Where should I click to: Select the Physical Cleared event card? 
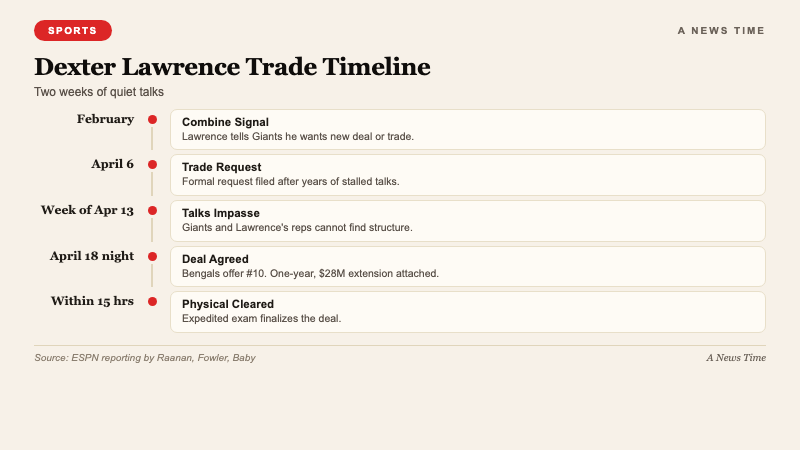pos(467,311)
